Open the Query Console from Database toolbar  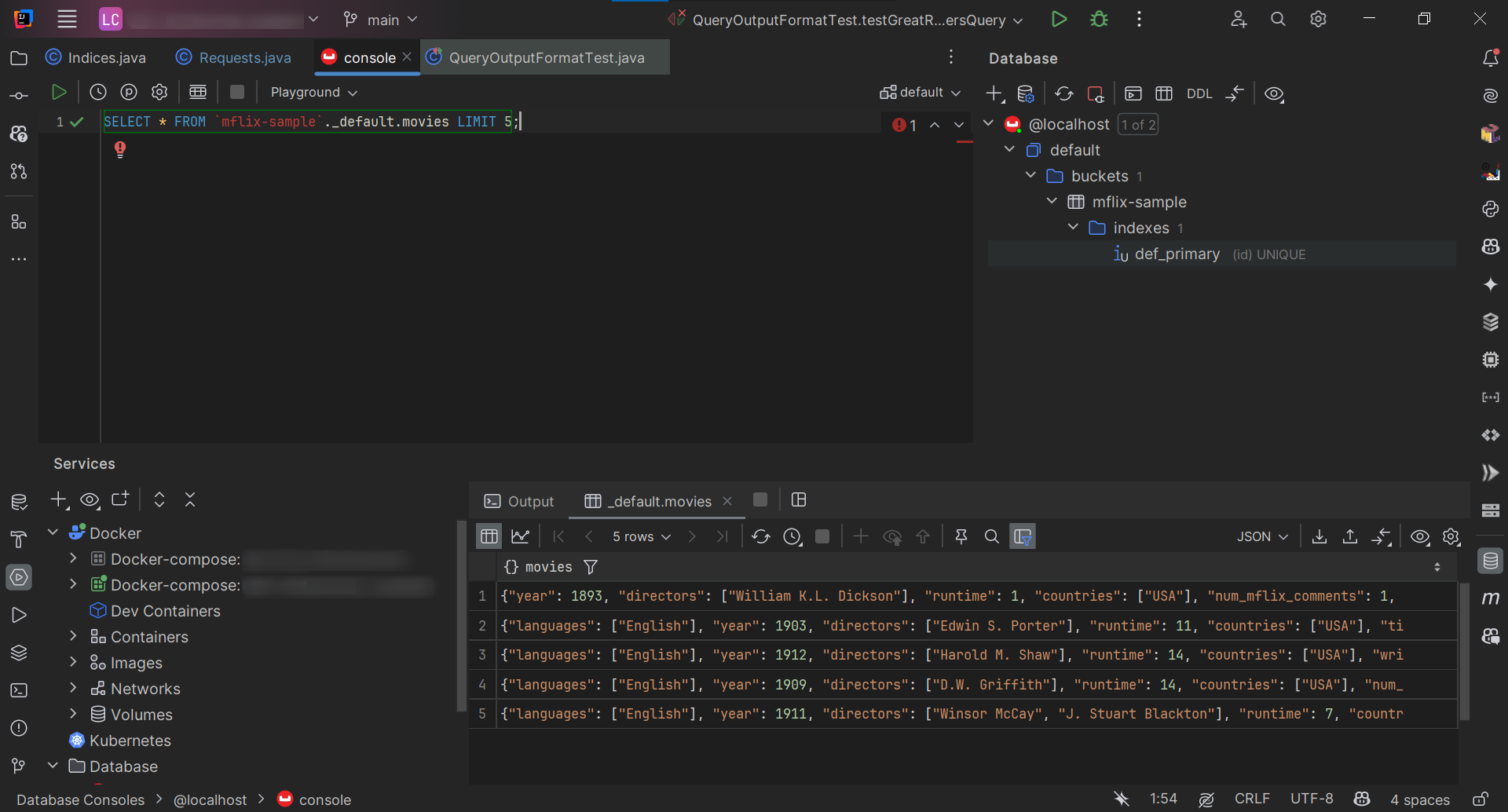coord(1133,93)
